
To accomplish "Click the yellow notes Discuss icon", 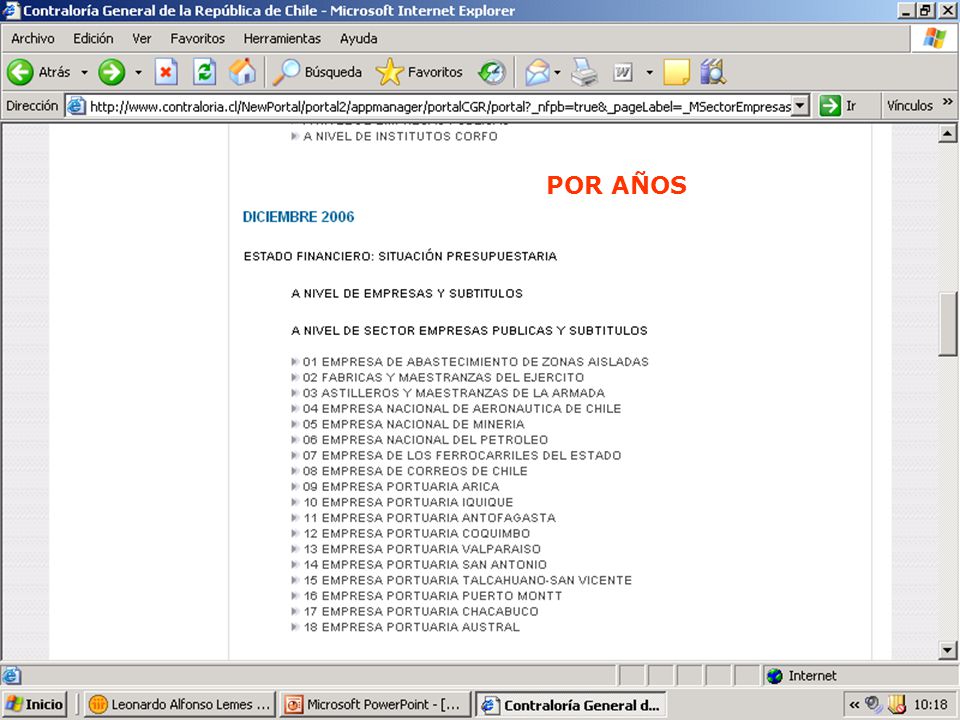I will [x=677, y=72].
